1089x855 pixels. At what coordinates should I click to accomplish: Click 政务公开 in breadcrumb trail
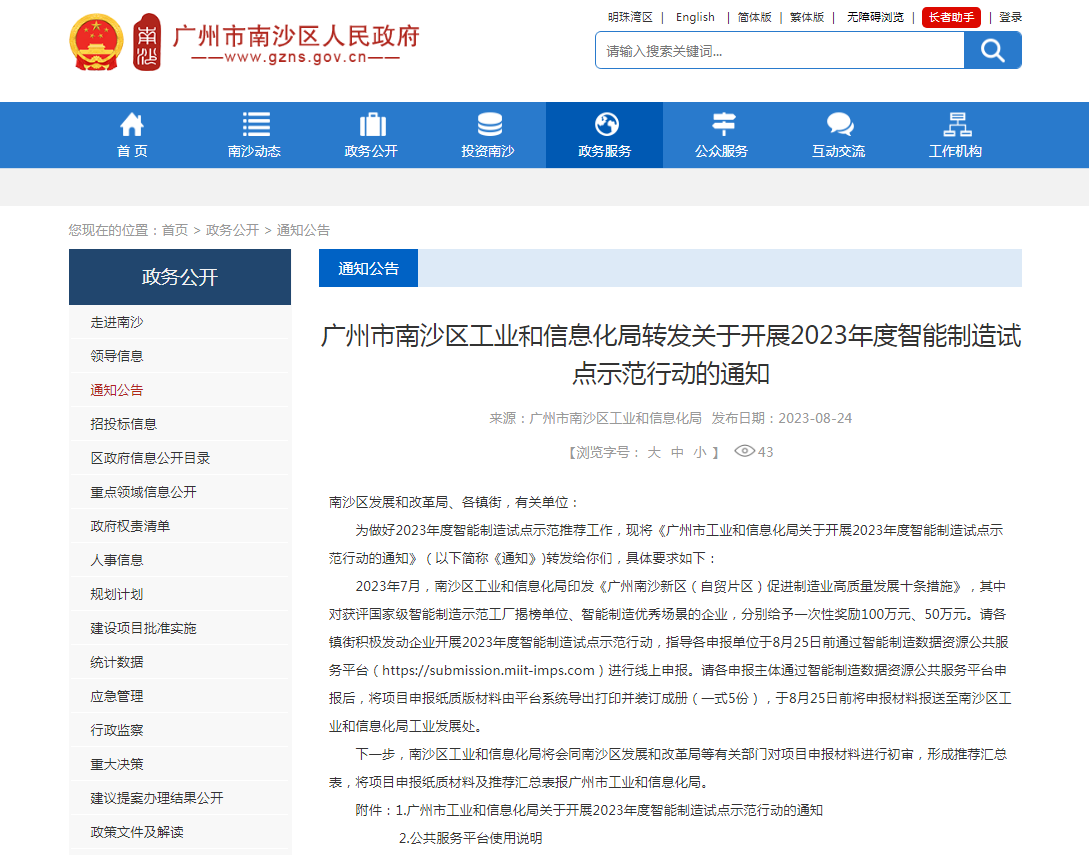232,230
